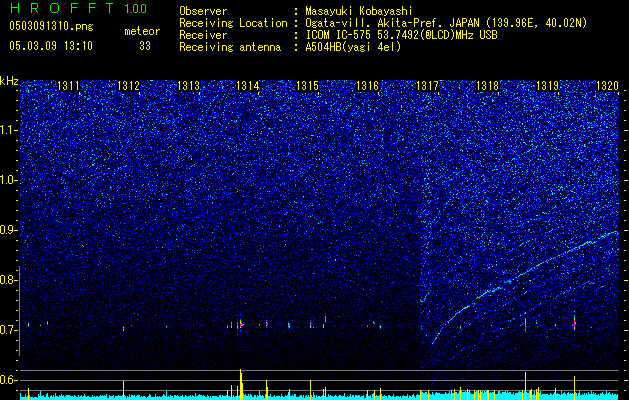
Task: Click time marker 1317
Action: pos(428,86)
